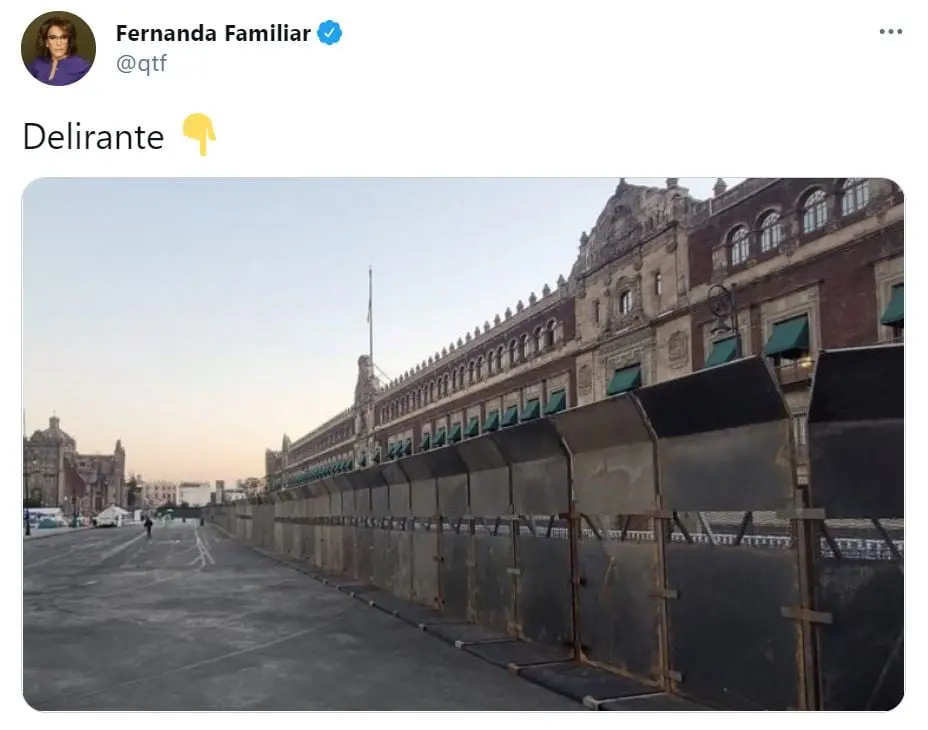Click the blue verified badge

(x=330, y=33)
